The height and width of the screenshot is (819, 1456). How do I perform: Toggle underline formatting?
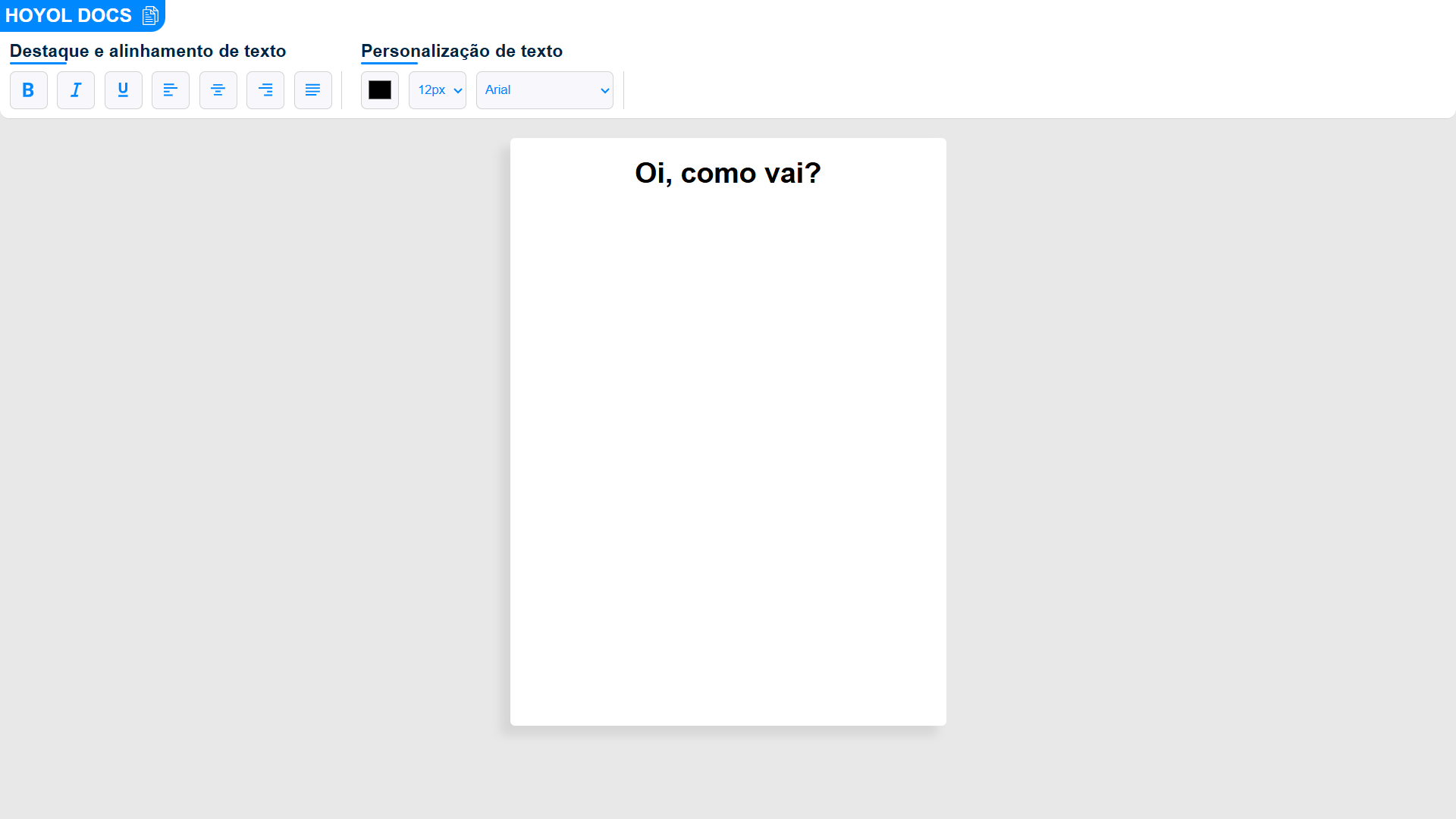tap(124, 90)
